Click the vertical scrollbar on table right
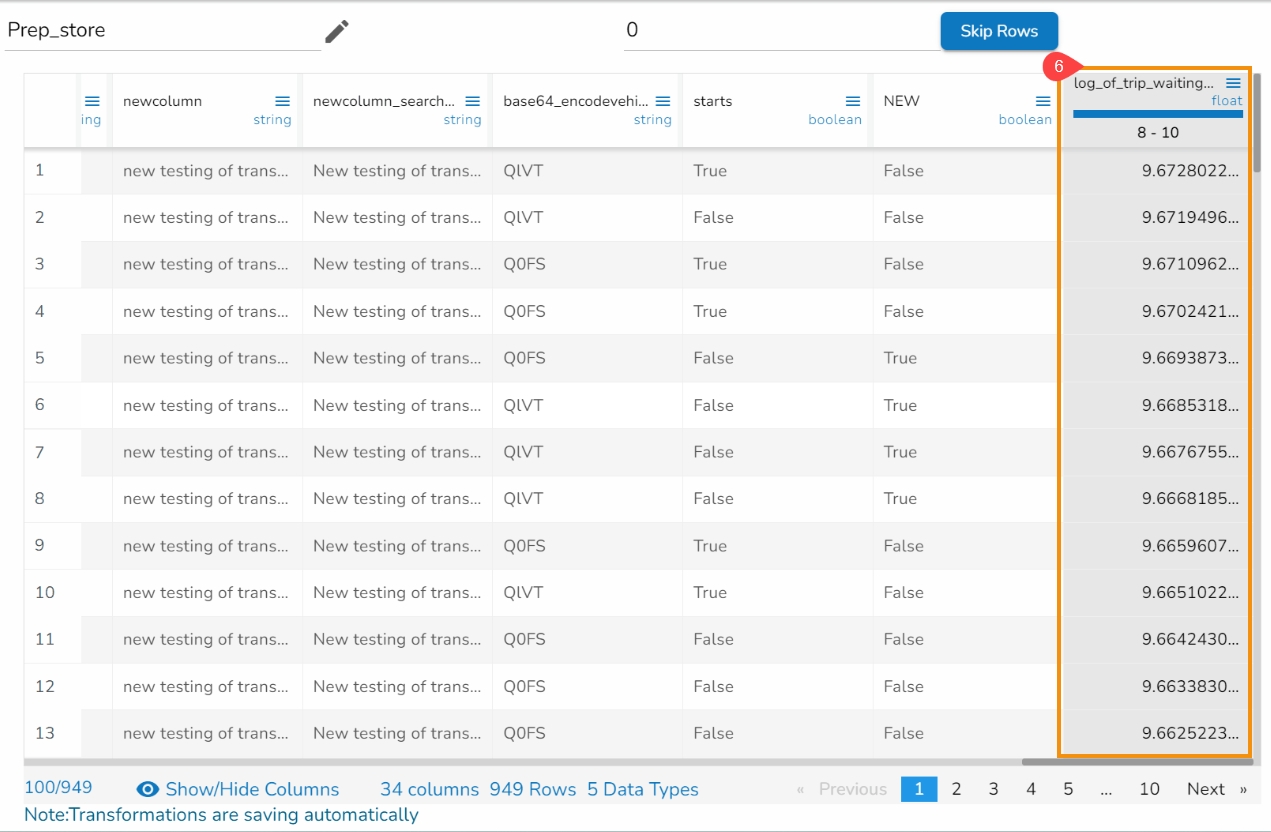 (1257, 125)
